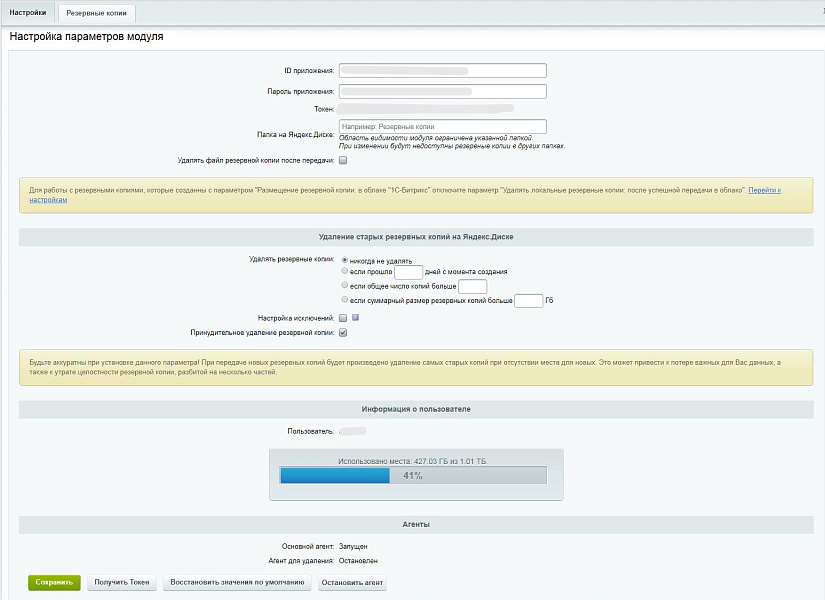The width and height of the screenshot is (825, 600).
Task: Open the Резервные копии tab
Action: 97,13
